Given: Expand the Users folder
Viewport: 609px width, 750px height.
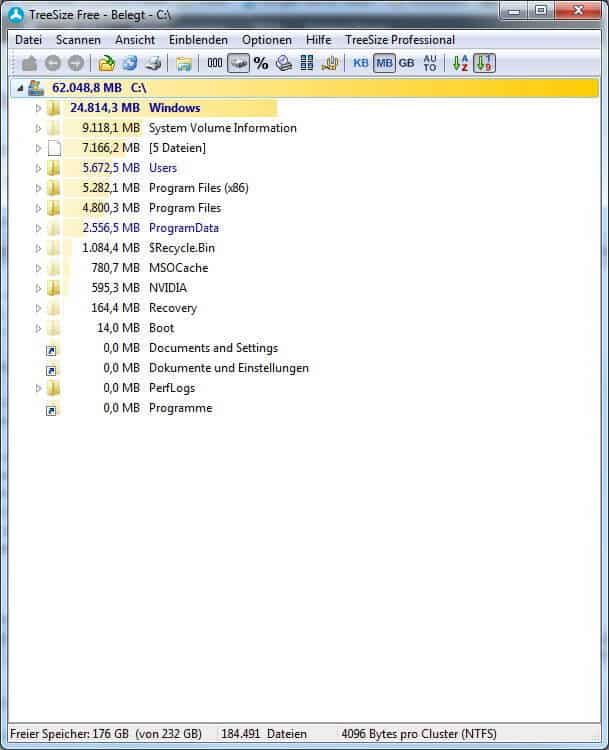Looking at the screenshot, I should coord(38,168).
